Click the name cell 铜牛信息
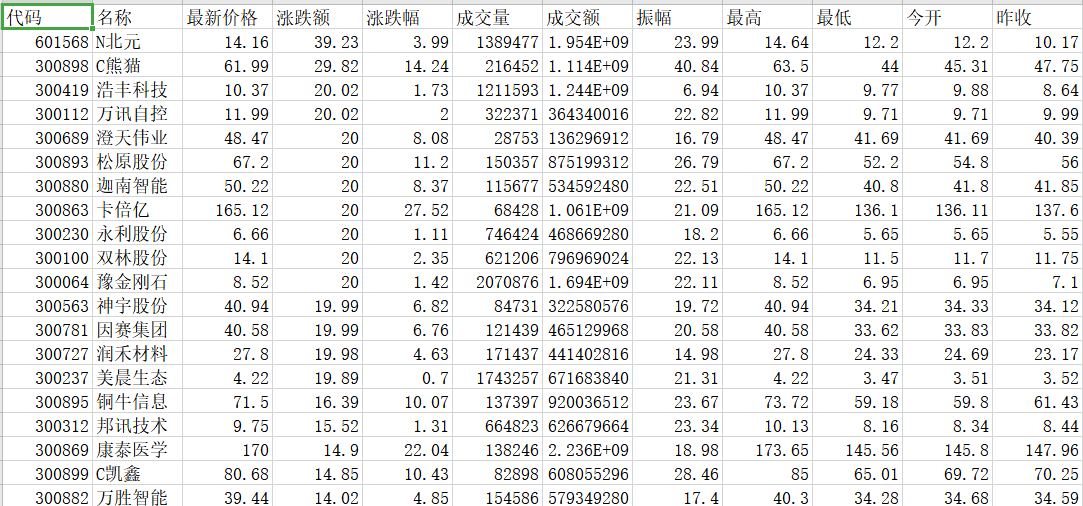 pos(138,401)
